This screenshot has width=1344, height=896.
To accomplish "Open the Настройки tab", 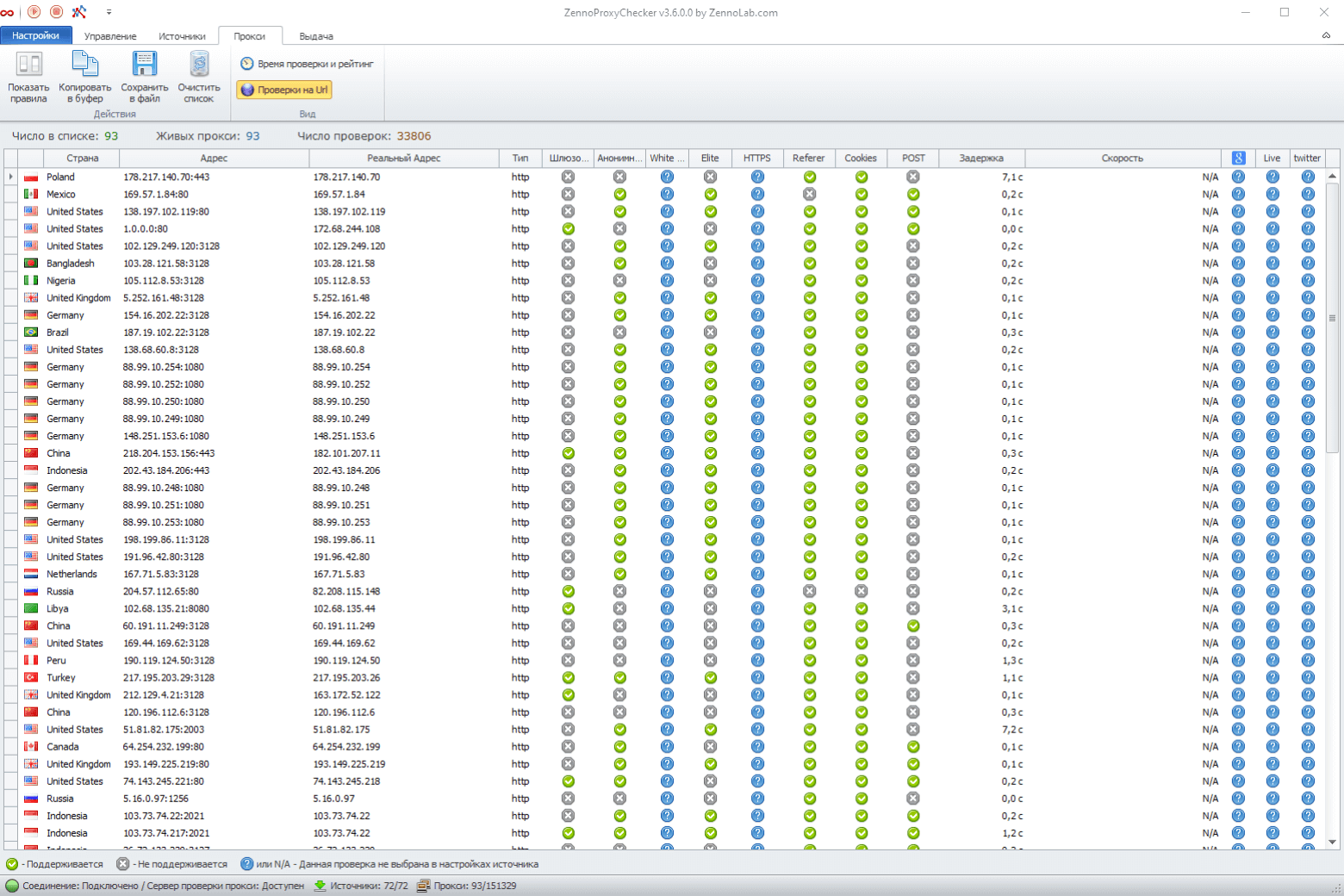I will click(35, 35).
